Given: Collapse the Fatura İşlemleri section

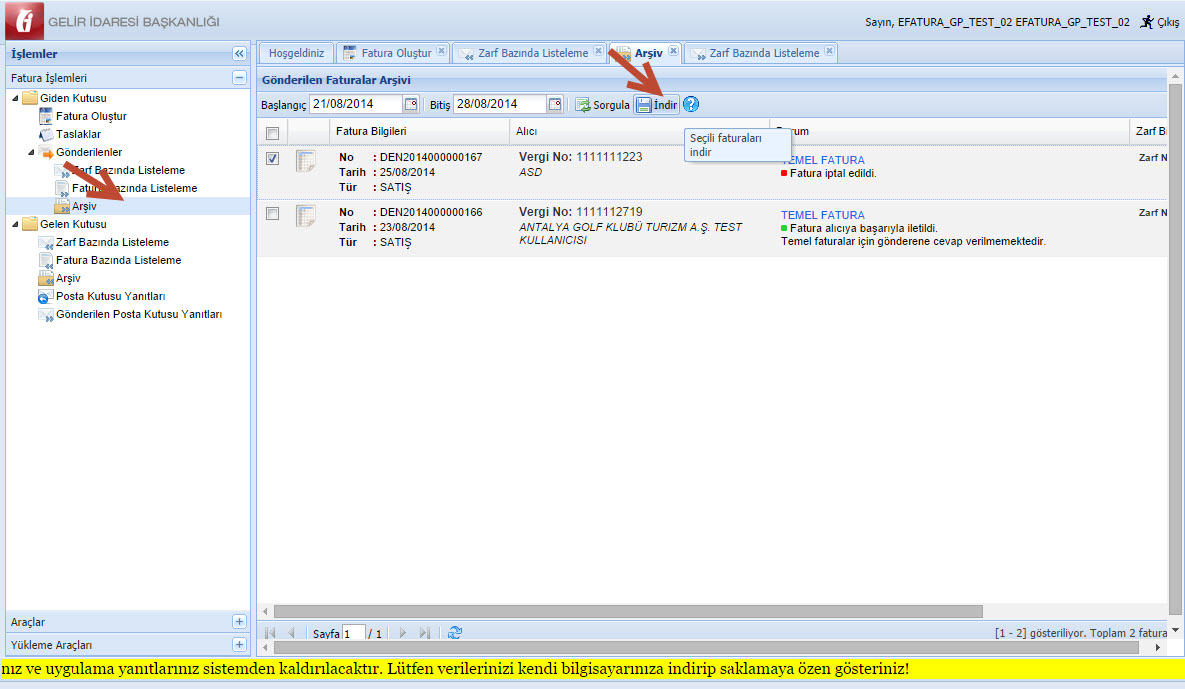Looking at the screenshot, I should pos(239,77).
